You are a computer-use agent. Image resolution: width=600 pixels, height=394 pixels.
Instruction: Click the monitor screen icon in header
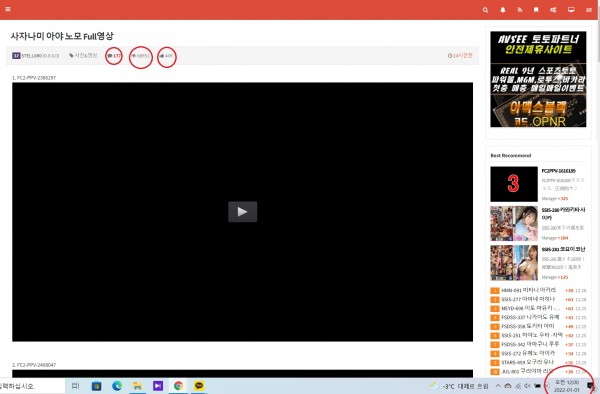pos(571,10)
